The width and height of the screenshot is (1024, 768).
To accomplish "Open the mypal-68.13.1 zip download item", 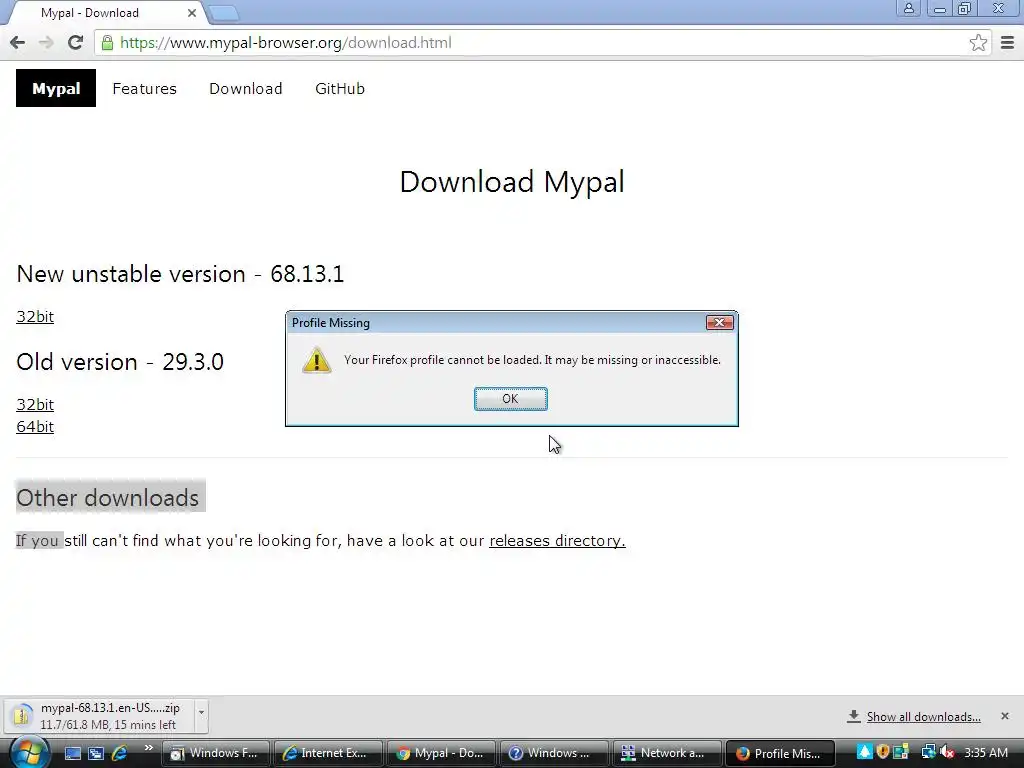I will [101, 716].
